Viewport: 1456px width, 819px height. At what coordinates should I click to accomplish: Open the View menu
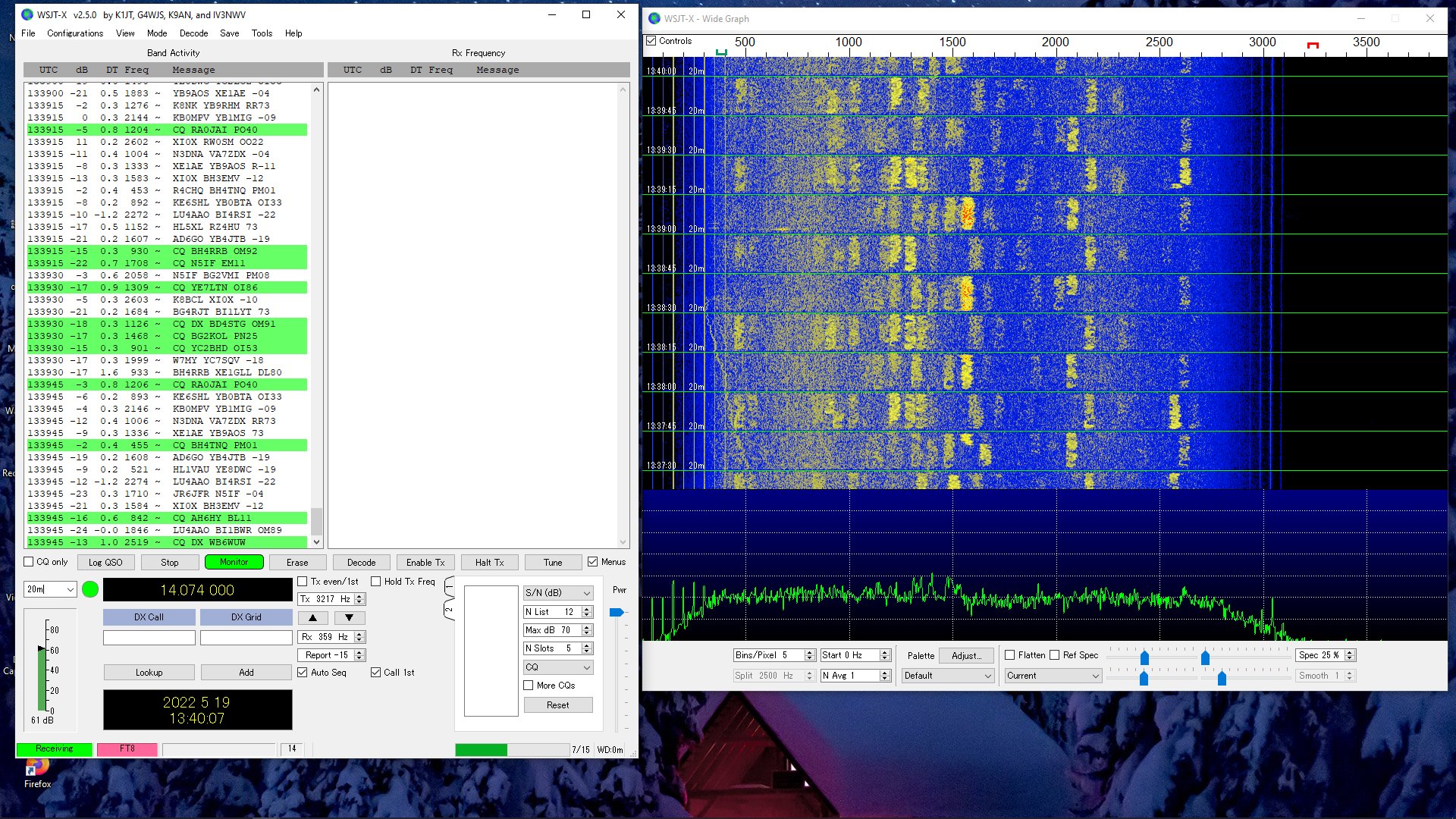pos(125,33)
